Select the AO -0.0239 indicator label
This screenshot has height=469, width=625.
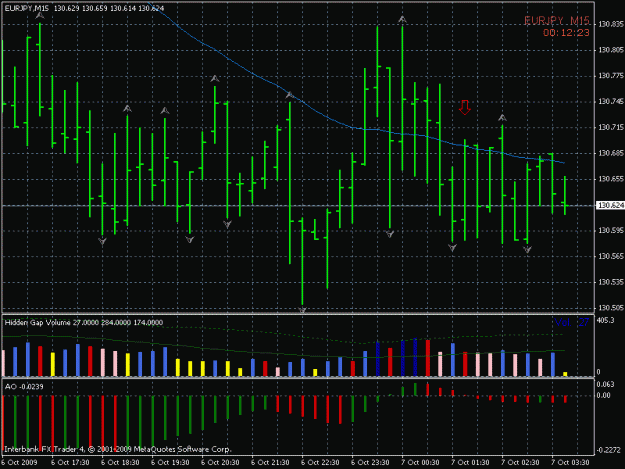(24, 387)
